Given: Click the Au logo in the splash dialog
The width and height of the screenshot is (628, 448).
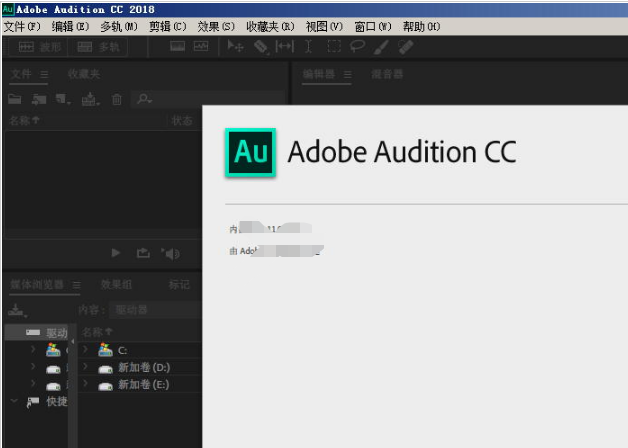Looking at the screenshot, I should pyautogui.click(x=251, y=152).
